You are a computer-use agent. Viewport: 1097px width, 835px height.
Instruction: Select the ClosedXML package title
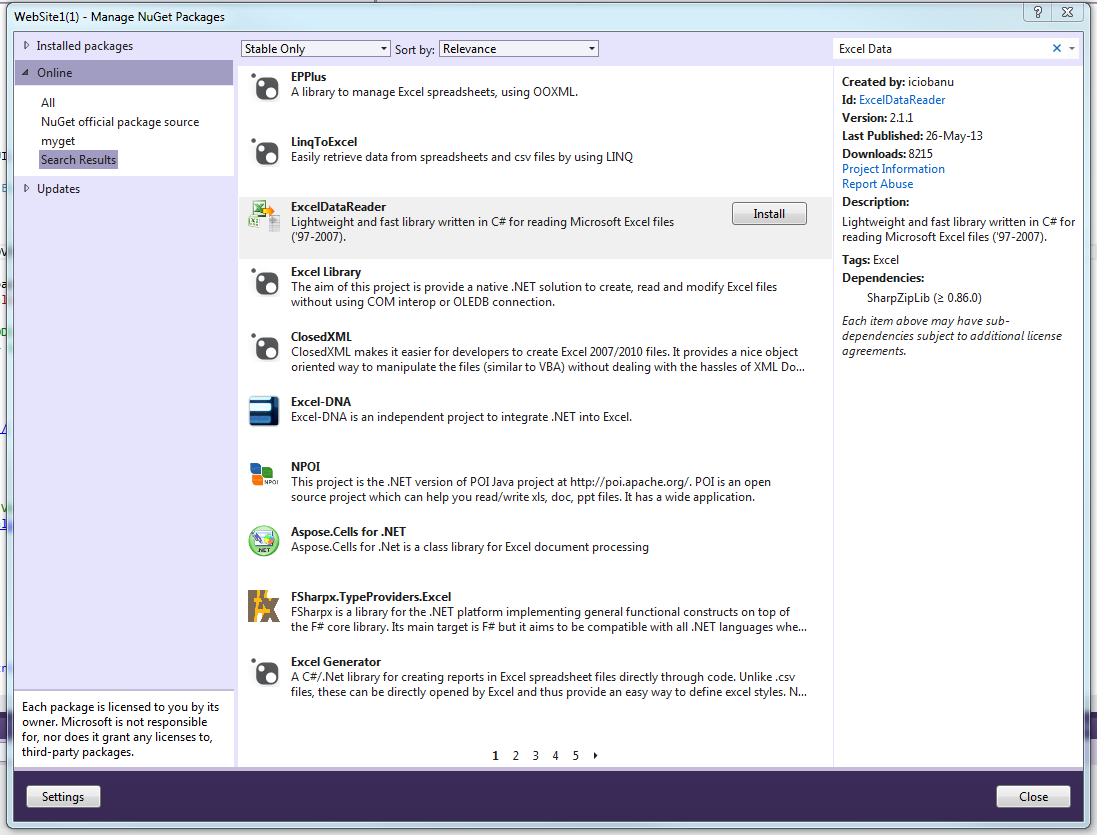click(321, 337)
